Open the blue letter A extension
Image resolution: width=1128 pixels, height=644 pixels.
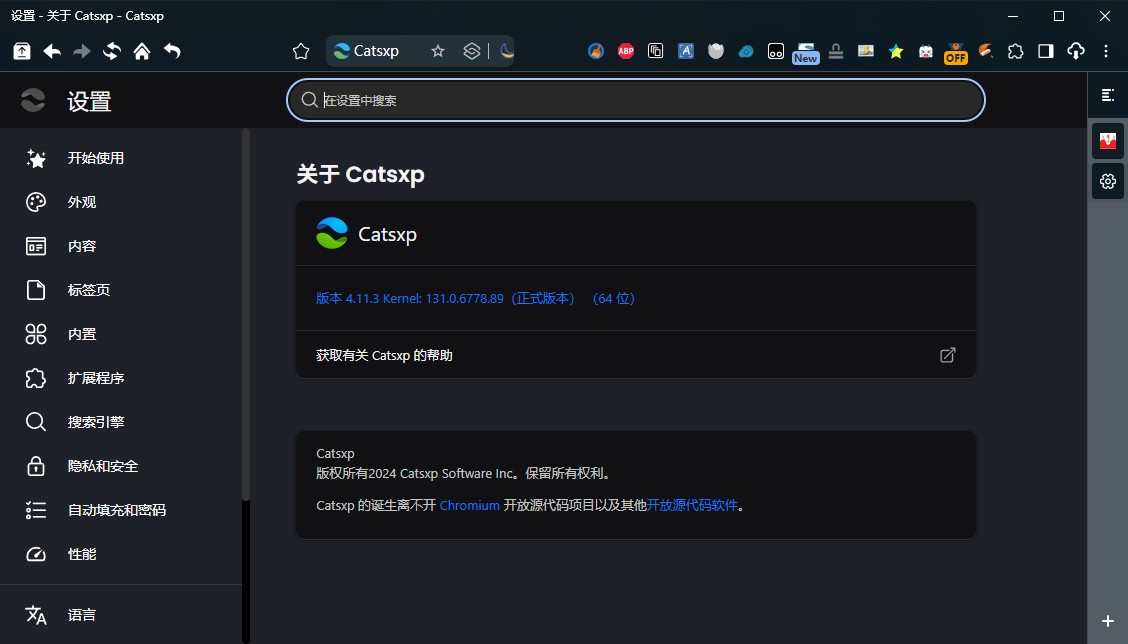pos(686,51)
